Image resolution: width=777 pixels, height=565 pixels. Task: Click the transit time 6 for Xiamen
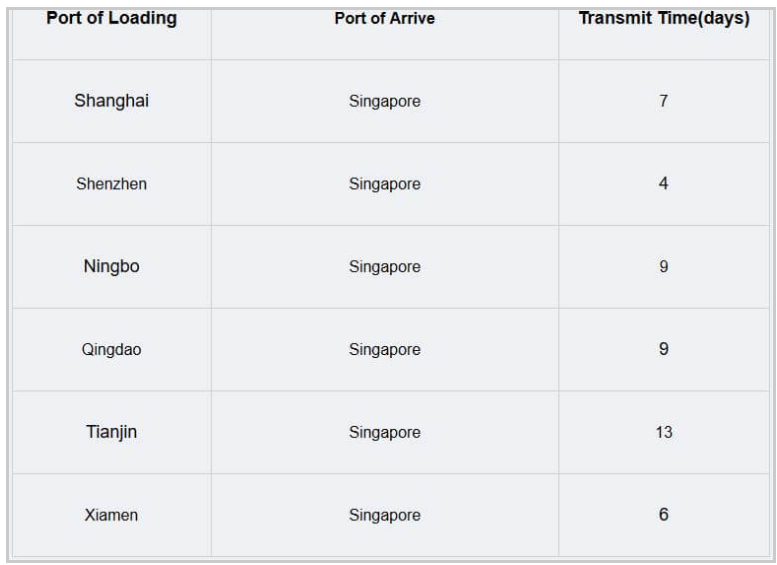663,515
